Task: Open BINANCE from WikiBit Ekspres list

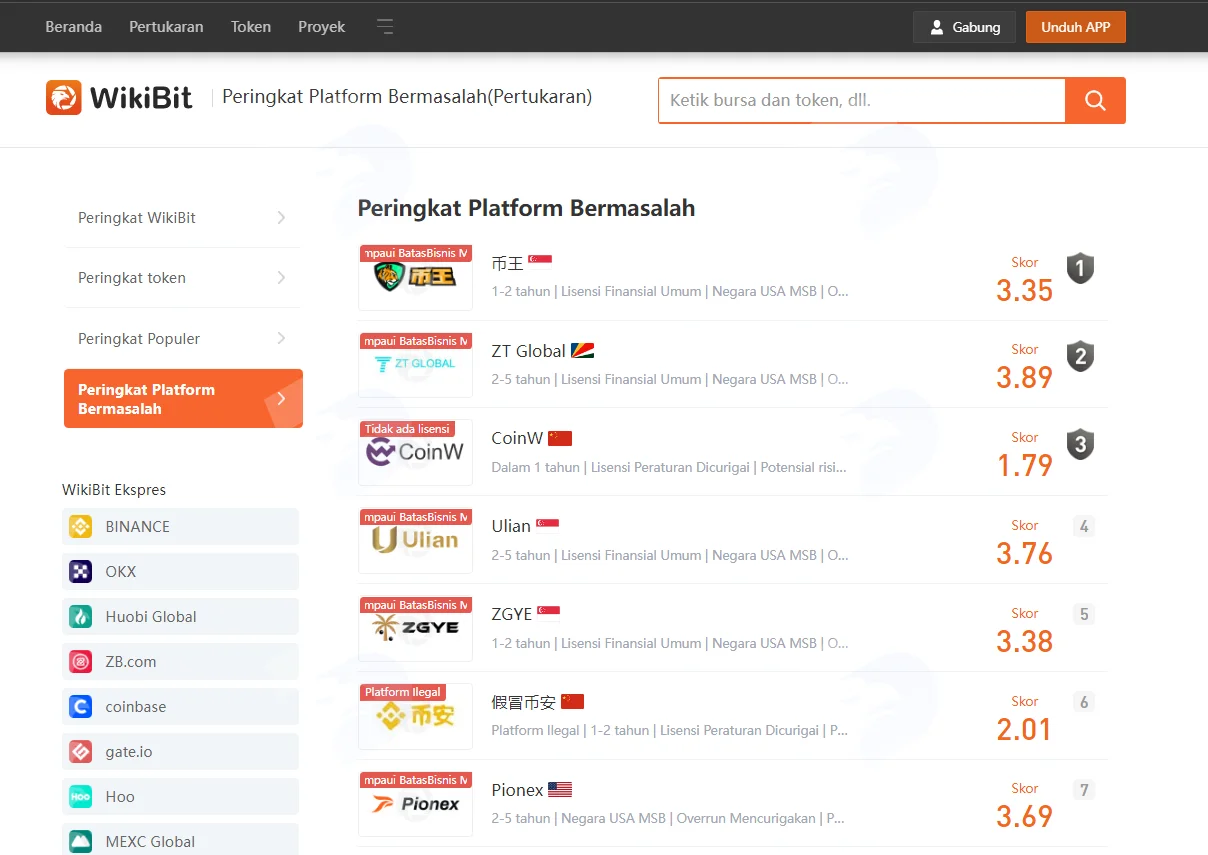Action: tap(180, 526)
